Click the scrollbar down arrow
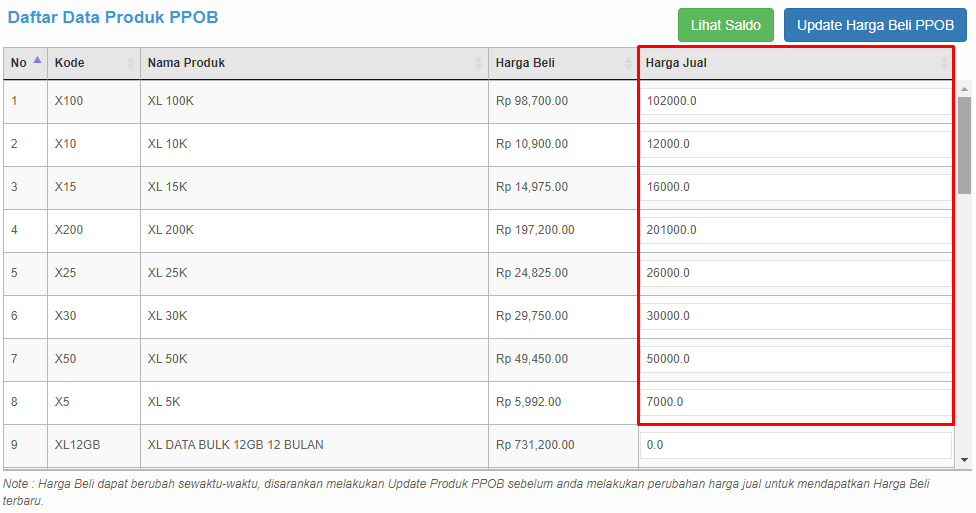This screenshot has width=976, height=513. 964,460
